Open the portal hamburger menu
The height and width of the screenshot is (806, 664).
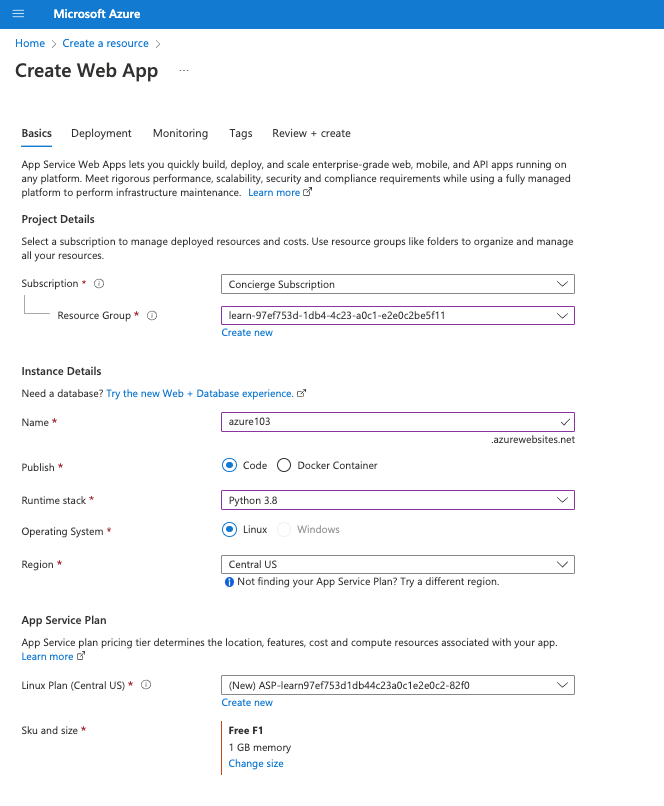tap(17, 13)
